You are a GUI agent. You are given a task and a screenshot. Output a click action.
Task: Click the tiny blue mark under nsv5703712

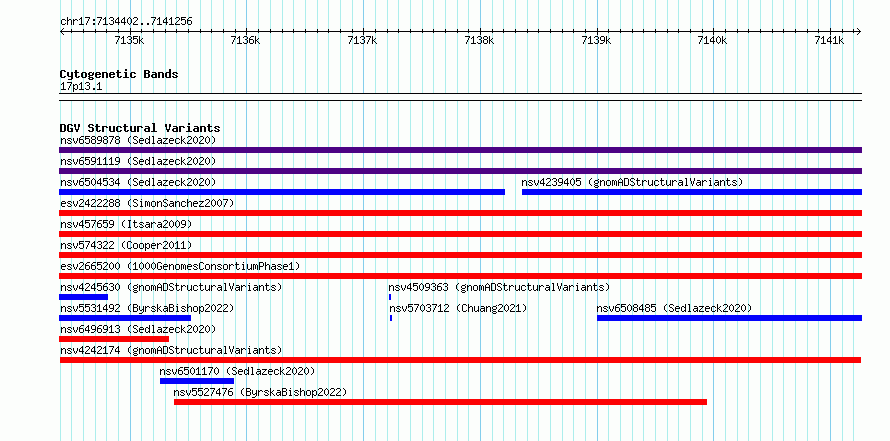click(391, 318)
